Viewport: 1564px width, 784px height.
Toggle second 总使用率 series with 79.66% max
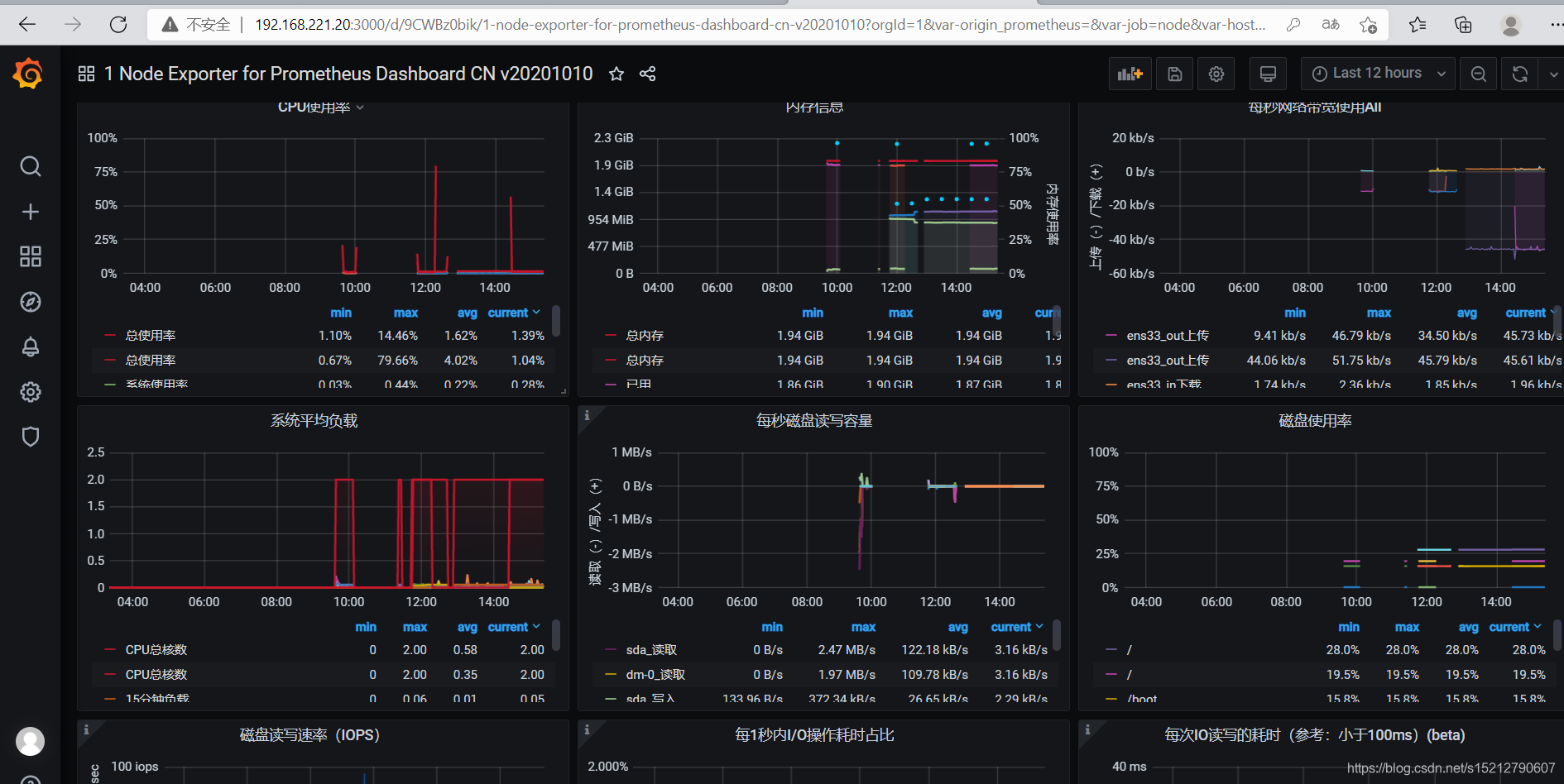(151, 361)
